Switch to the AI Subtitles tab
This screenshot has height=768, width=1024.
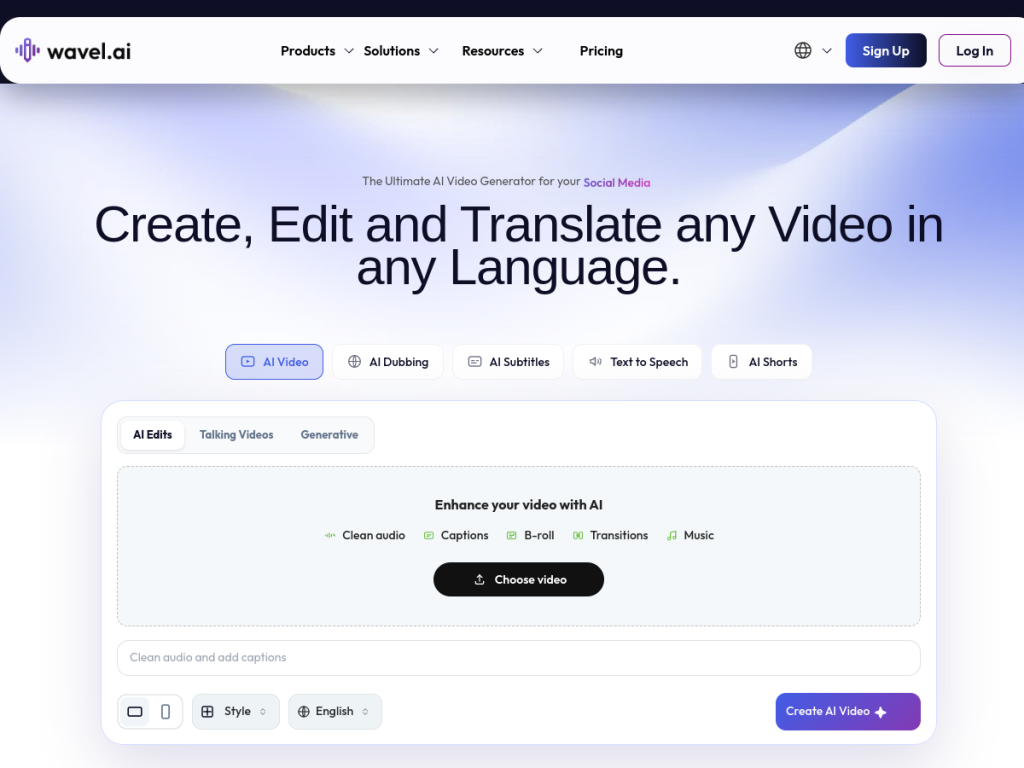[x=508, y=362]
